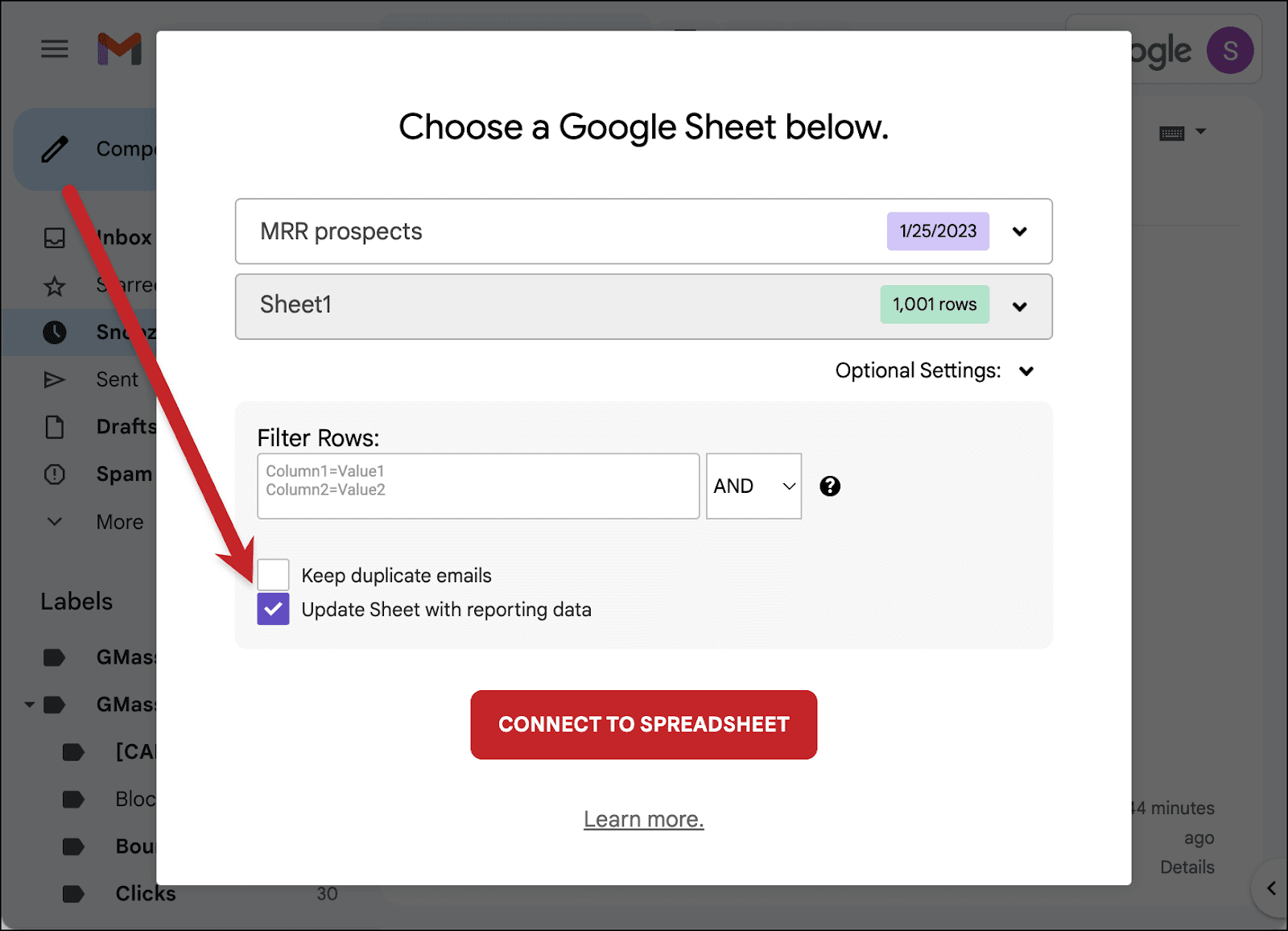Viewport: 1288px width, 931px height.
Task: Click the Drafts document icon
Action: coord(55,427)
